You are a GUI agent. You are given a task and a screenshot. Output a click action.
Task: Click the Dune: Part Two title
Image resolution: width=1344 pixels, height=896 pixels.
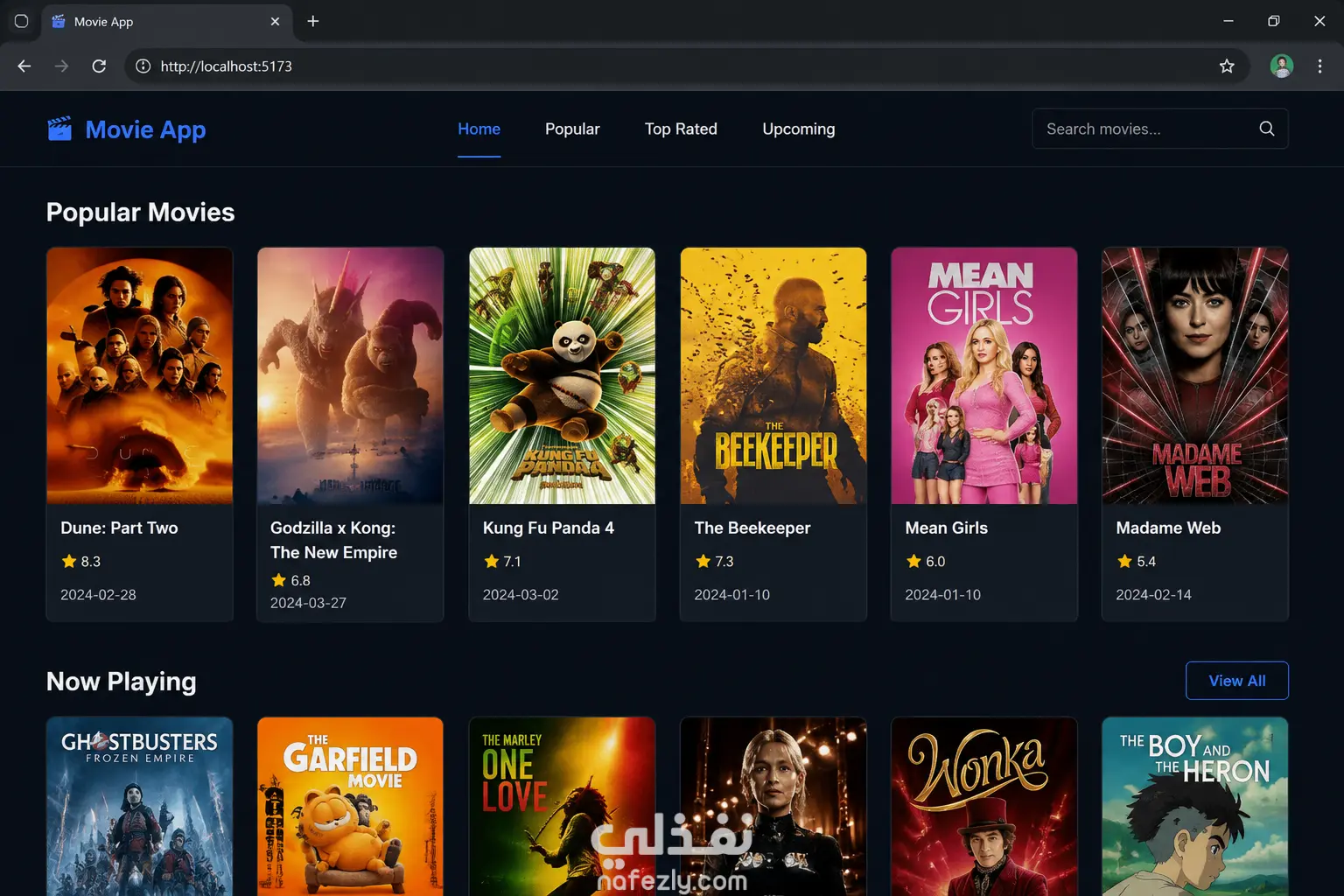pyautogui.click(x=119, y=528)
